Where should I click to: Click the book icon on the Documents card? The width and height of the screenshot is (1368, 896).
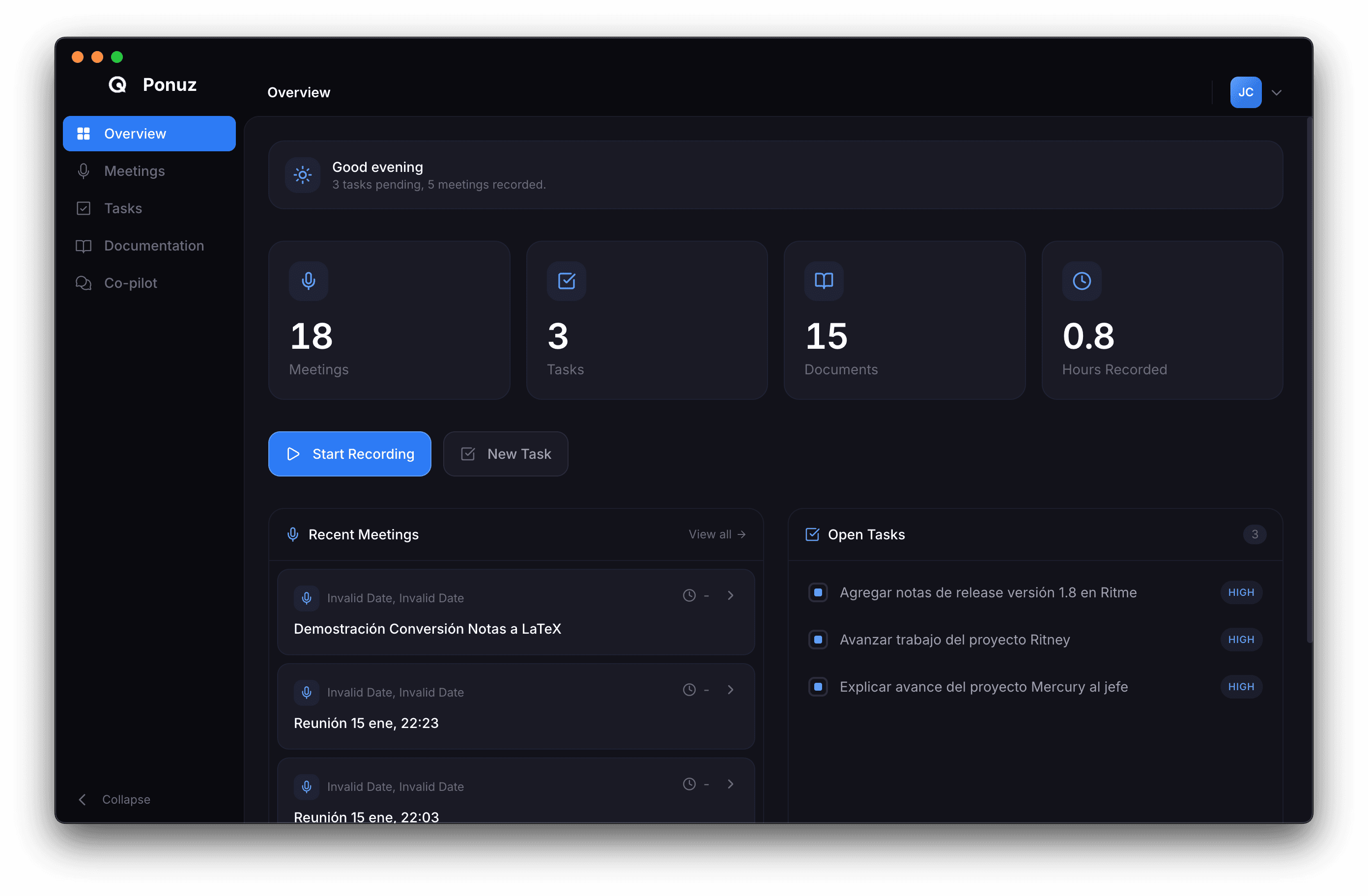tap(824, 281)
